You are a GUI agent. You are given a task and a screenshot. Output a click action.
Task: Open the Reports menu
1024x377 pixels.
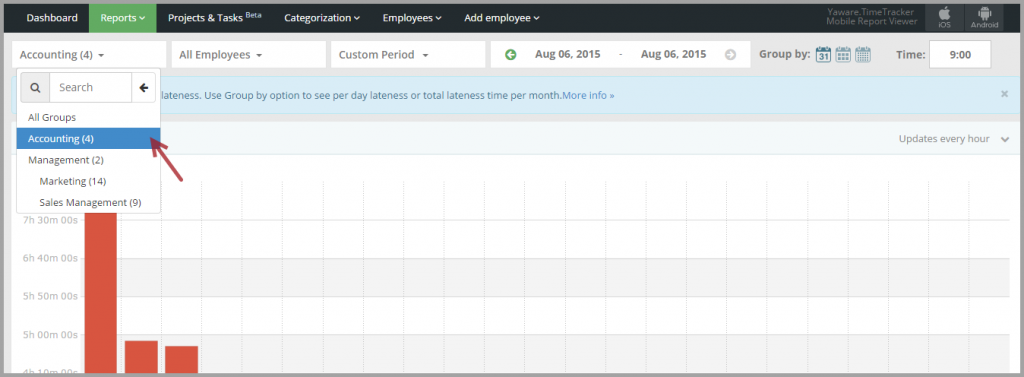pyautogui.click(x=123, y=18)
